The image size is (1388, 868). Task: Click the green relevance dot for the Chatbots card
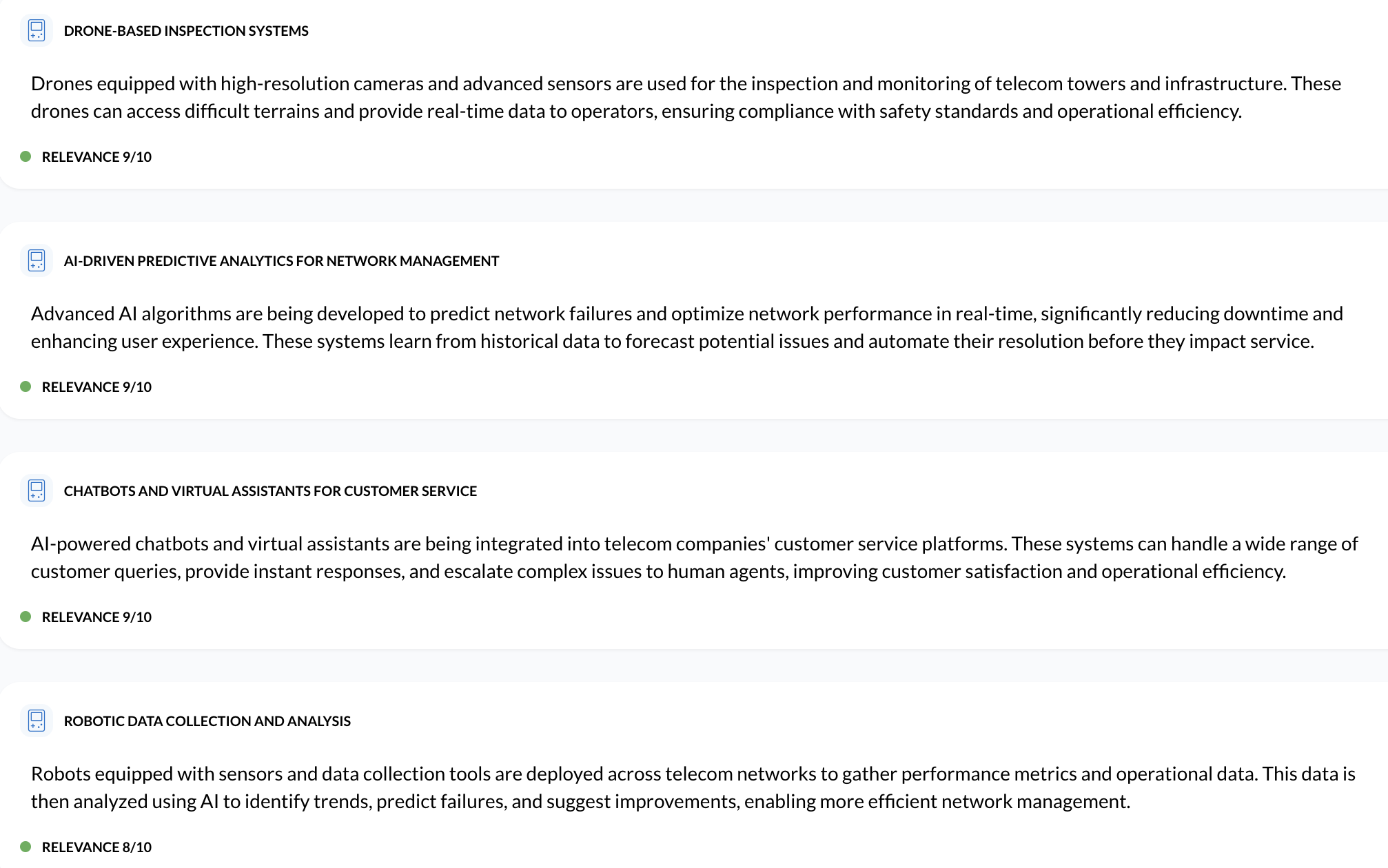point(26,617)
